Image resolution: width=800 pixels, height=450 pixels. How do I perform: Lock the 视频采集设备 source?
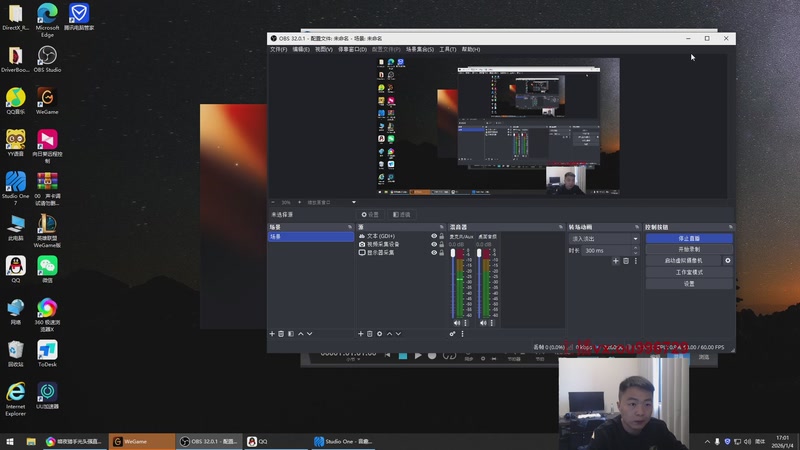click(442, 244)
